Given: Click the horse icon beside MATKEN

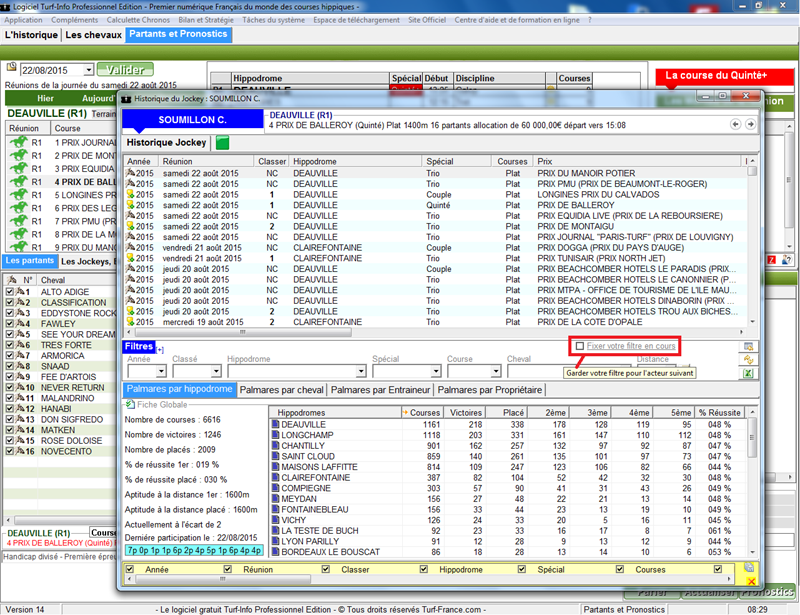Looking at the screenshot, I should click(20, 430).
